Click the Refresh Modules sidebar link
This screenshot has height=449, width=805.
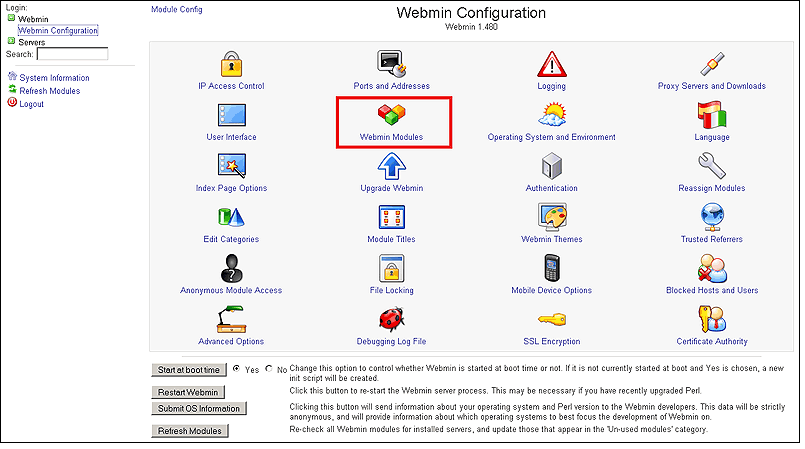(x=50, y=91)
